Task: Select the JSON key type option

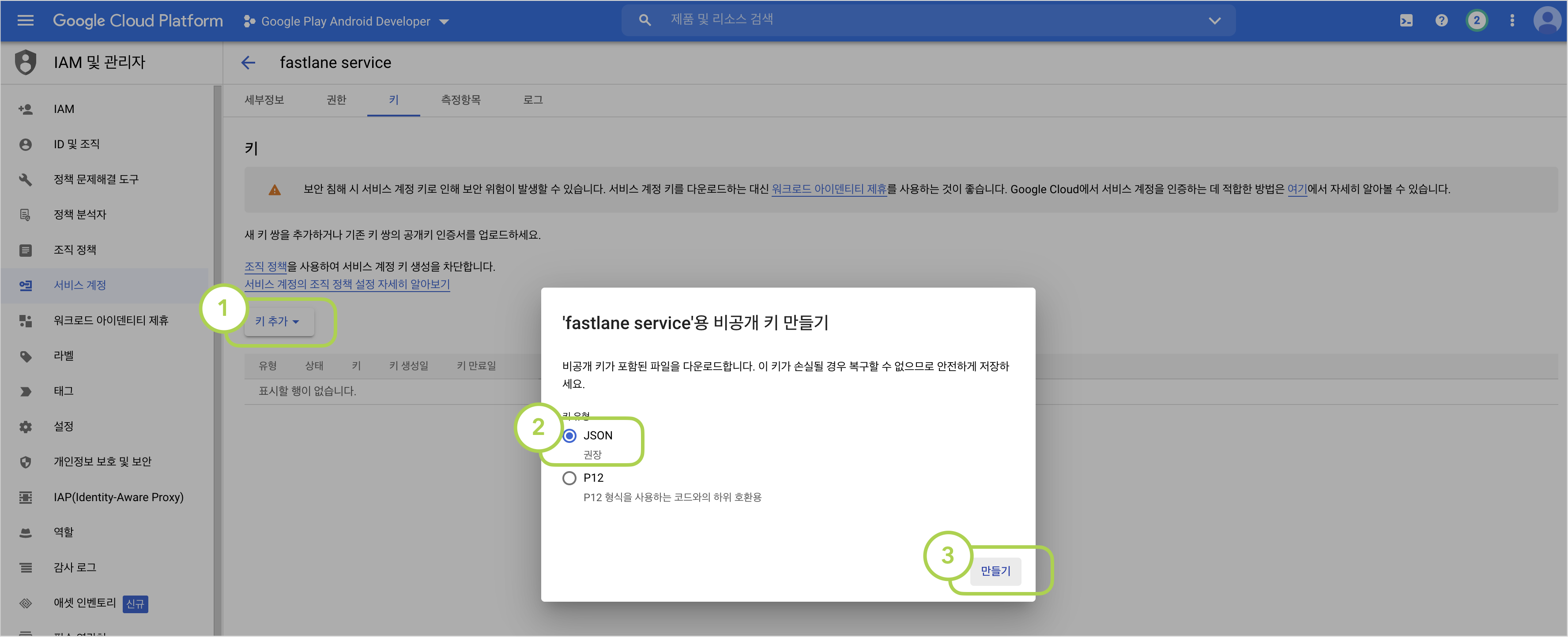Action: click(x=569, y=435)
